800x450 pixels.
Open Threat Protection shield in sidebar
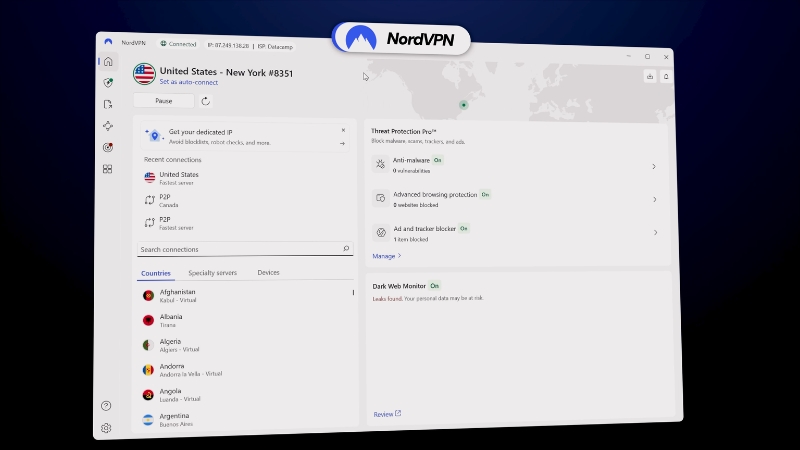108,83
